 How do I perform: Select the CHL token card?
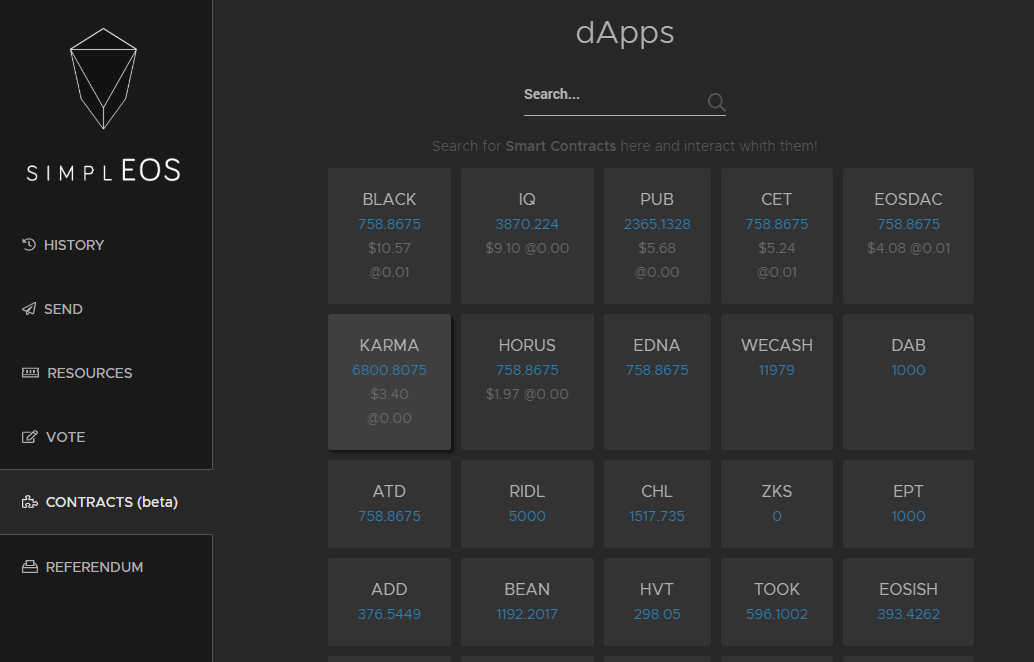coord(657,504)
